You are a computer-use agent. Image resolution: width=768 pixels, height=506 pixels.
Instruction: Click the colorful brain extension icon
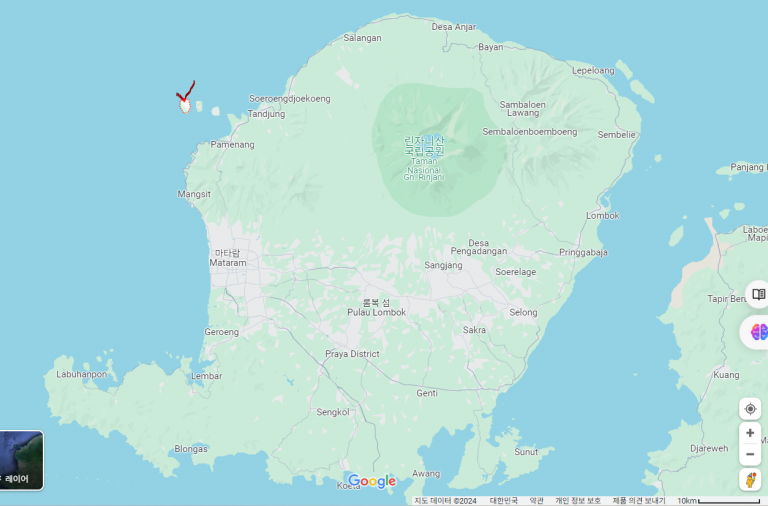pyautogui.click(x=758, y=332)
